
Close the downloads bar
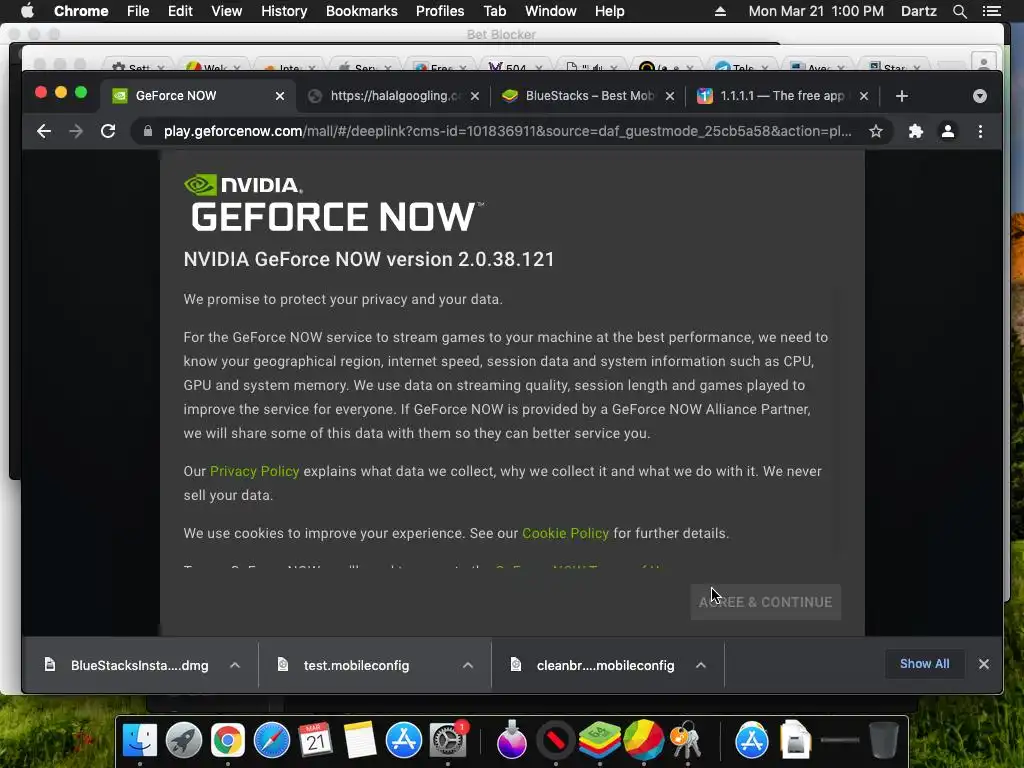click(984, 664)
